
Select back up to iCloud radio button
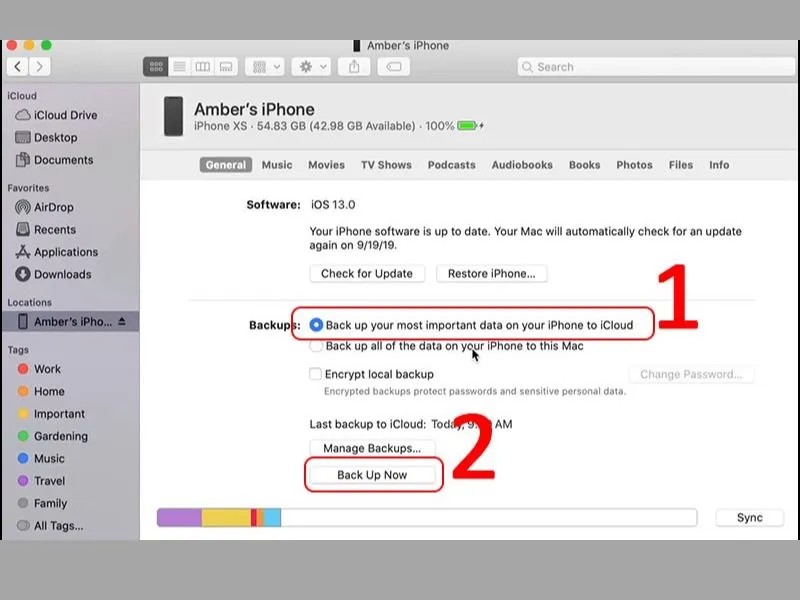316,324
